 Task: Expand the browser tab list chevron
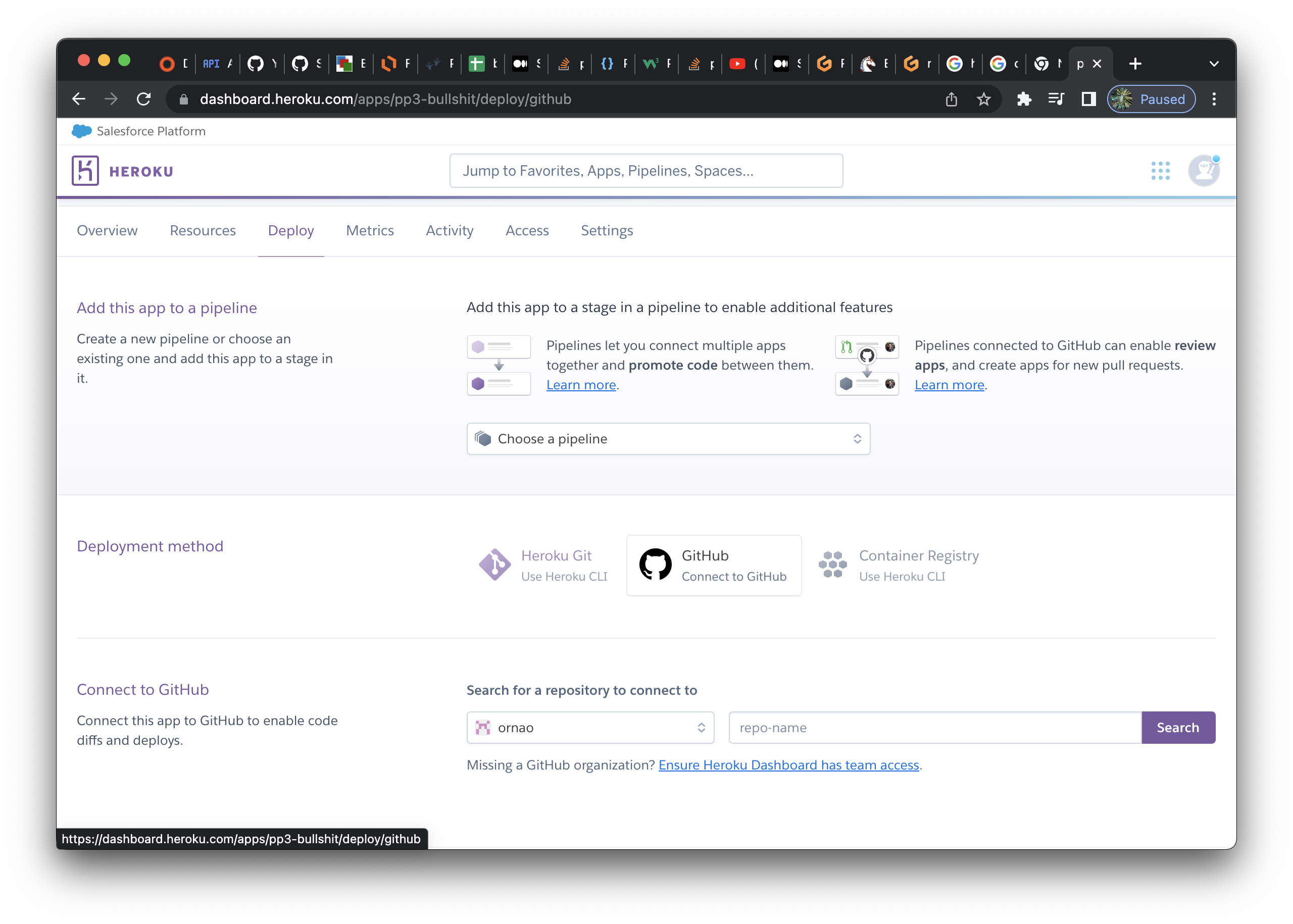[1214, 64]
